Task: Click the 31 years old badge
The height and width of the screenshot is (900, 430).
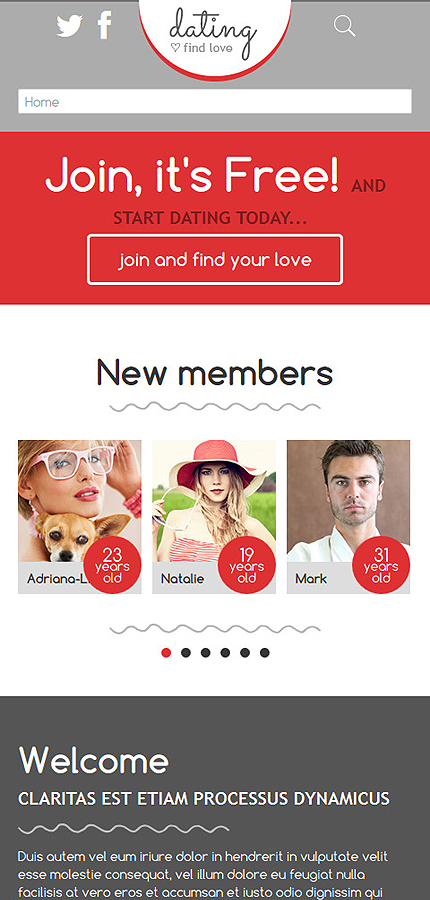Action: 381,565
